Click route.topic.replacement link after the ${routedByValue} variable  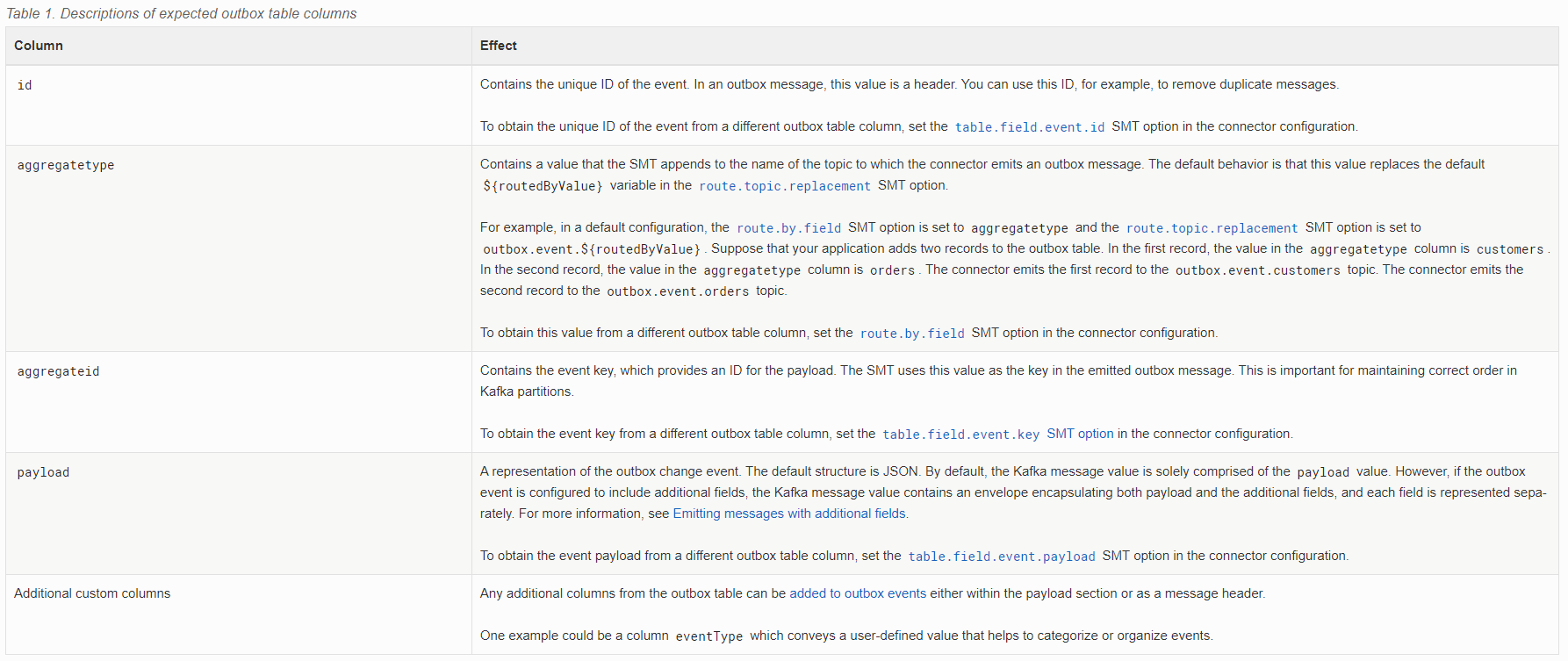(784, 186)
